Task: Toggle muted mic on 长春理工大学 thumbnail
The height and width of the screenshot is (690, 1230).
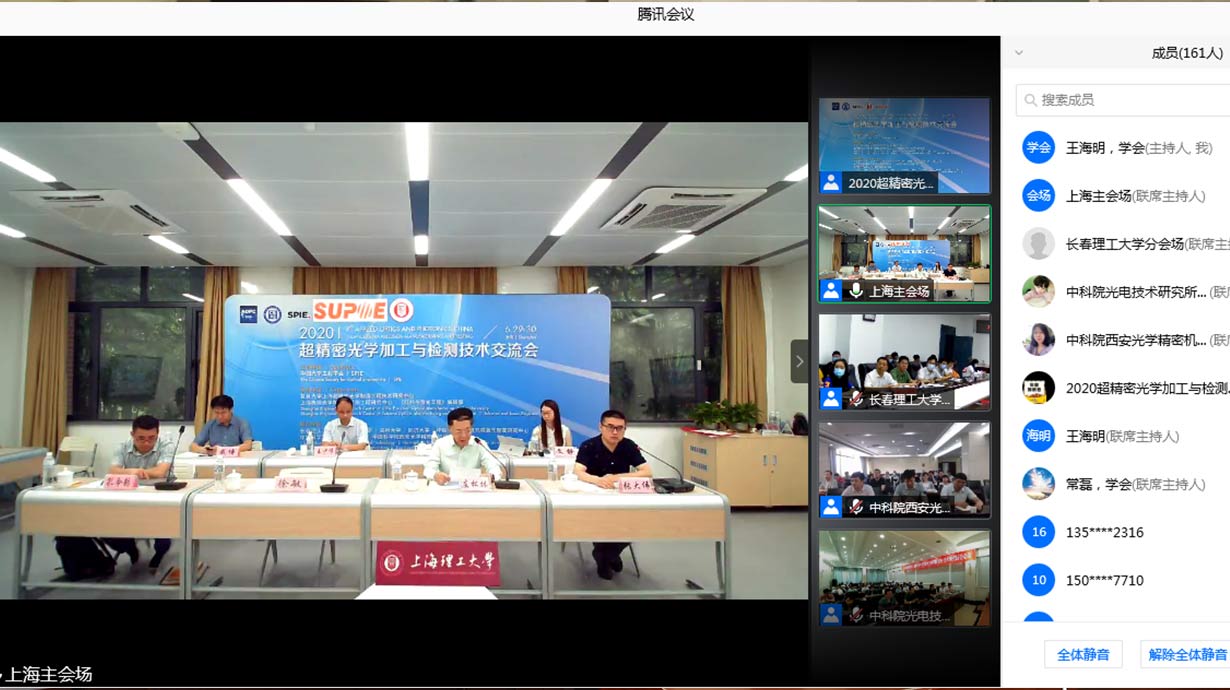Action: click(856, 399)
